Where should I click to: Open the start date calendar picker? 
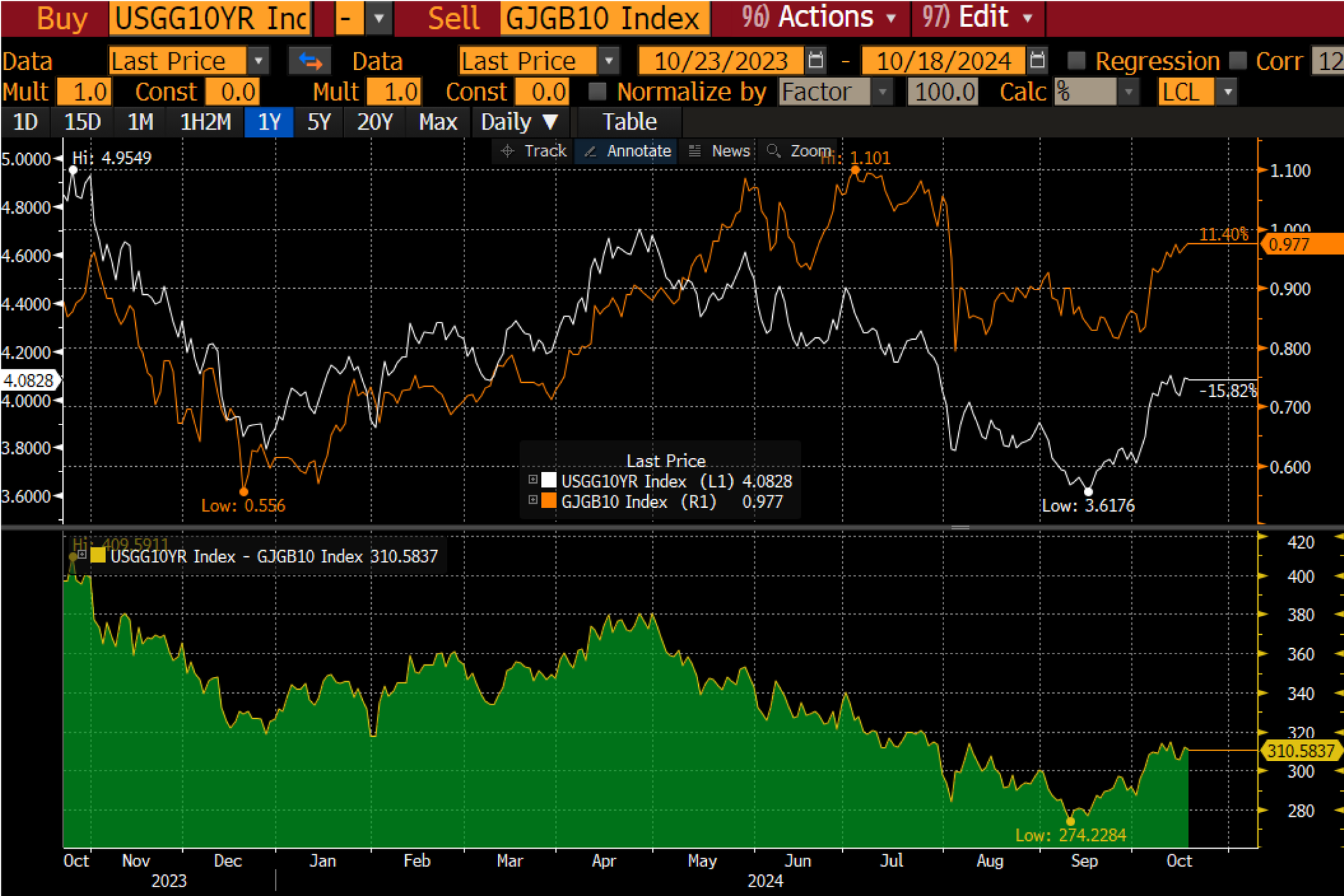point(816,60)
